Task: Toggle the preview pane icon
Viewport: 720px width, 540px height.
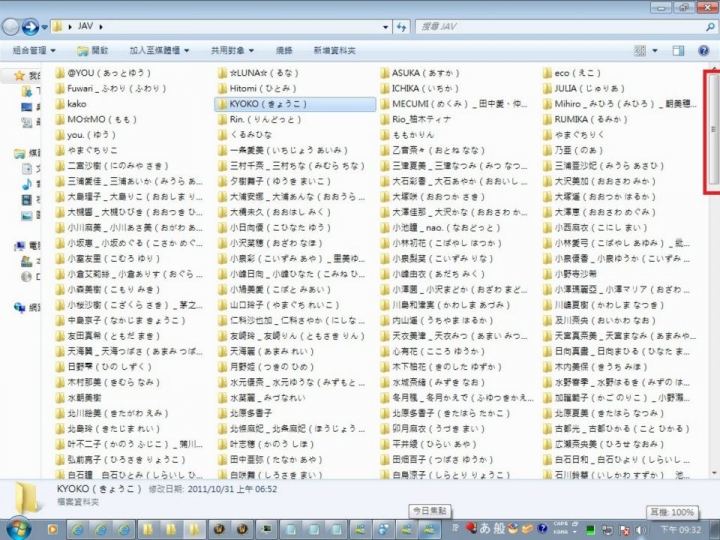Action: click(x=678, y=51)
